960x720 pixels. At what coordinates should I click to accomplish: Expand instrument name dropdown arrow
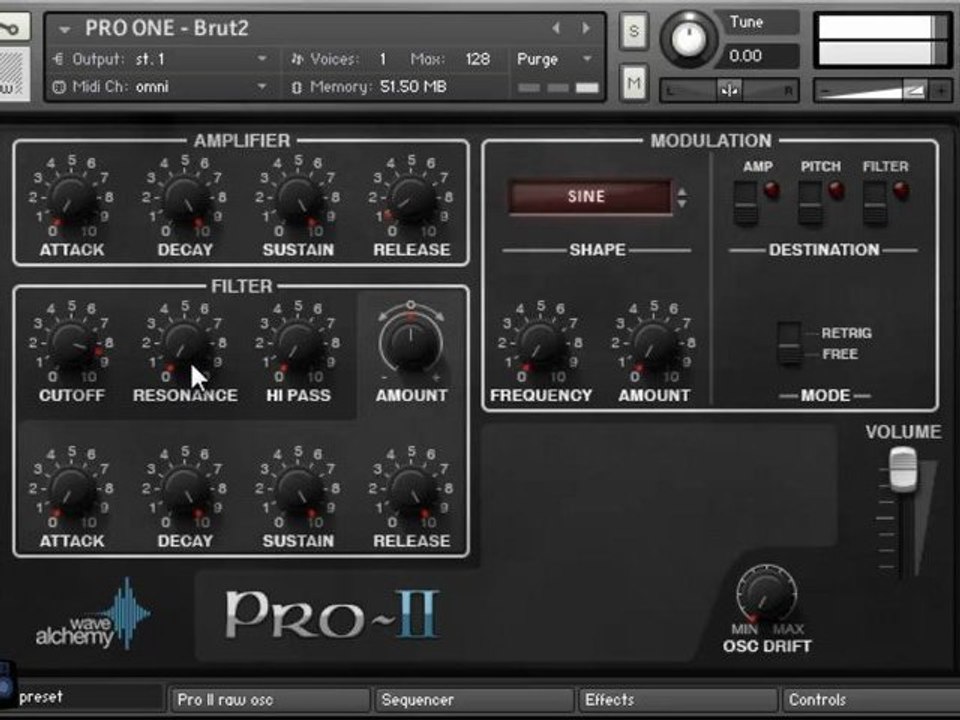coord(64,29)
